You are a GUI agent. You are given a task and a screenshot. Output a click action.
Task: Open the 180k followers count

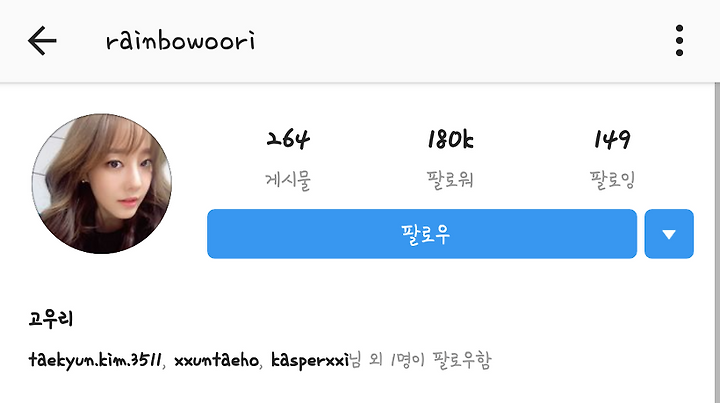[x=450, y=140]
